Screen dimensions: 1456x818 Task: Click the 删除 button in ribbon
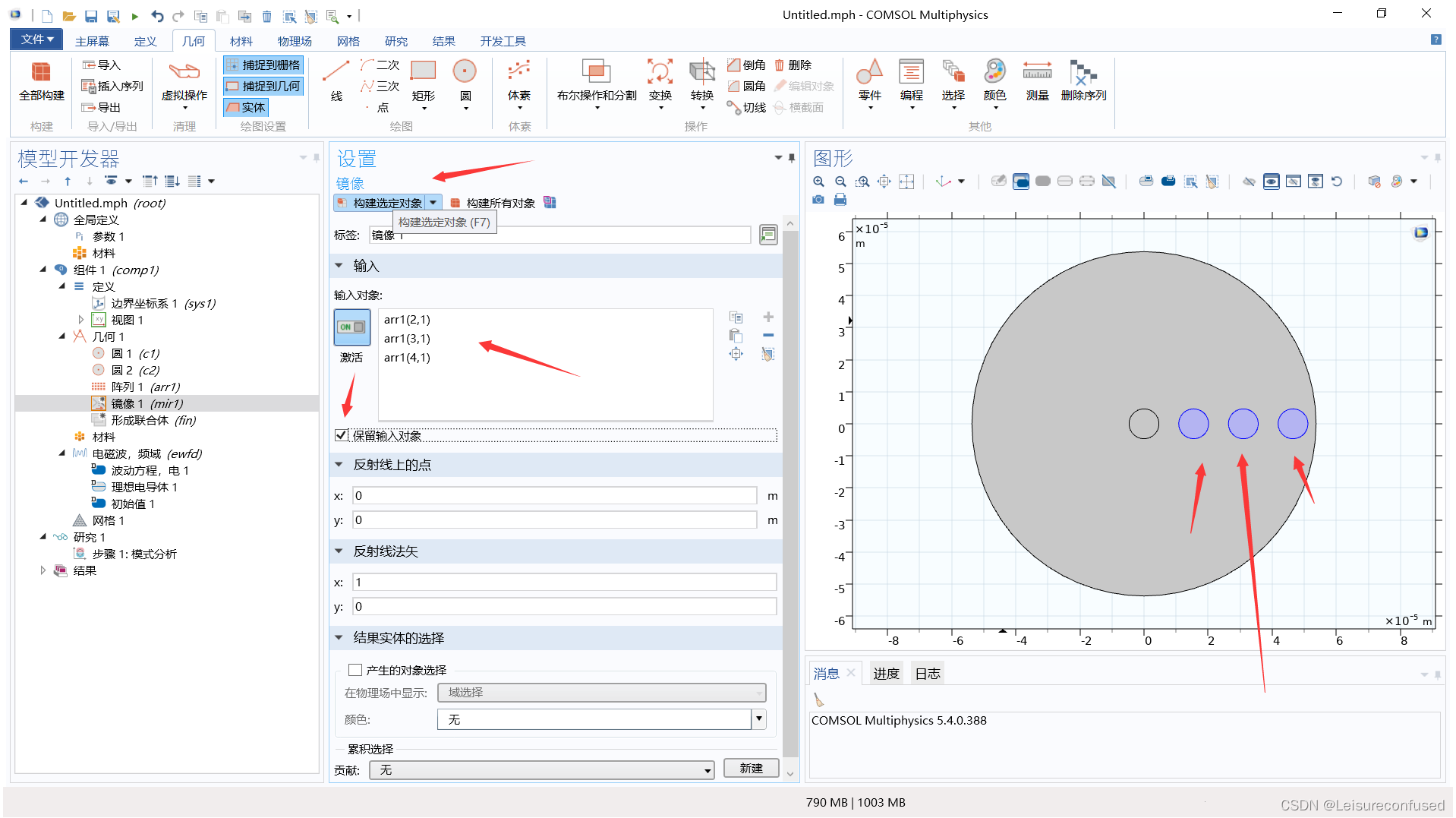coord(793,65)
